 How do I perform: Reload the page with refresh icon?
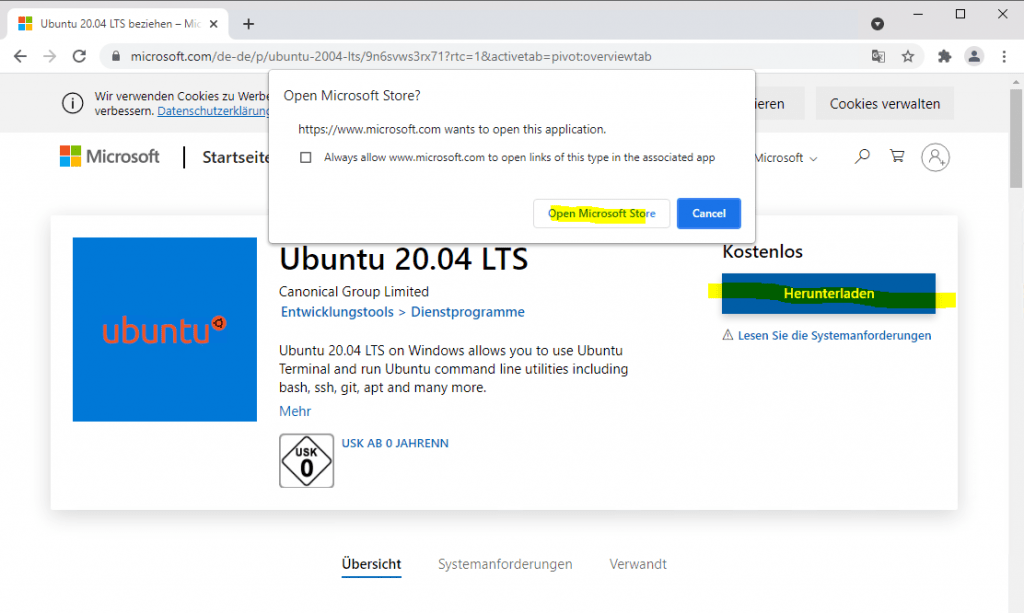tap(79, 56)
